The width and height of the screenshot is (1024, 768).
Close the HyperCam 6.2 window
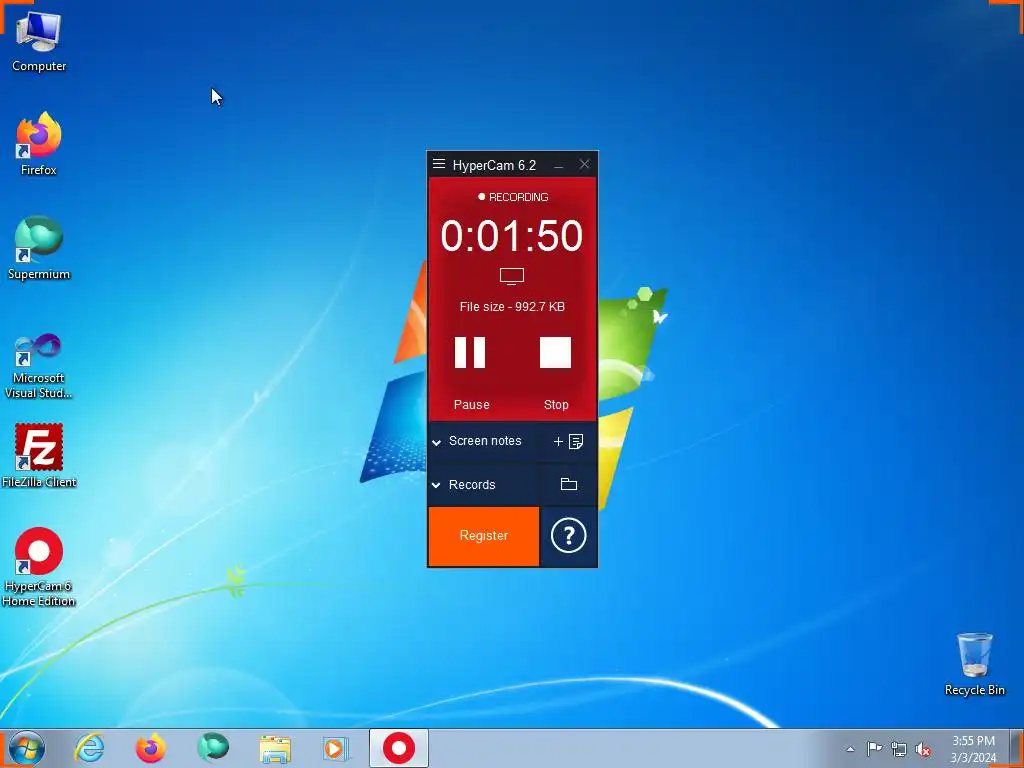pyautogui.click(x=584, y=165)
